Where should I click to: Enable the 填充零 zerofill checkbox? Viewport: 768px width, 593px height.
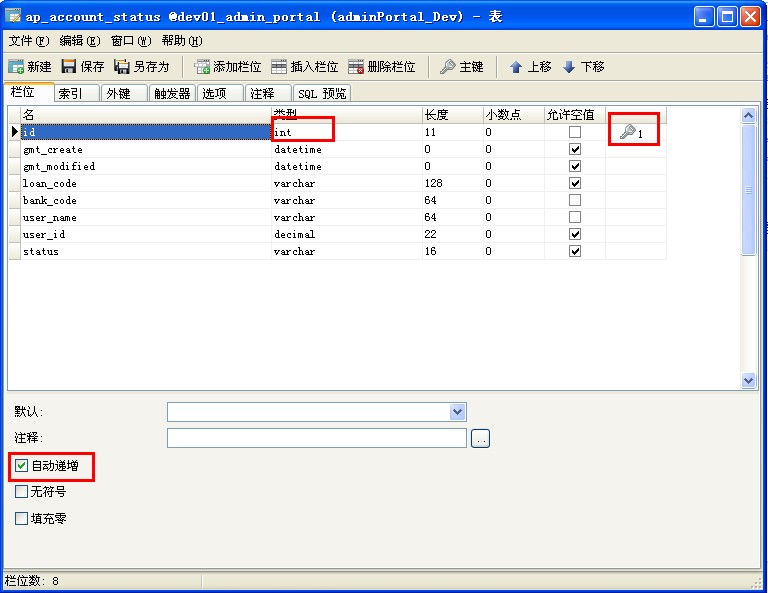click(22, 518)
